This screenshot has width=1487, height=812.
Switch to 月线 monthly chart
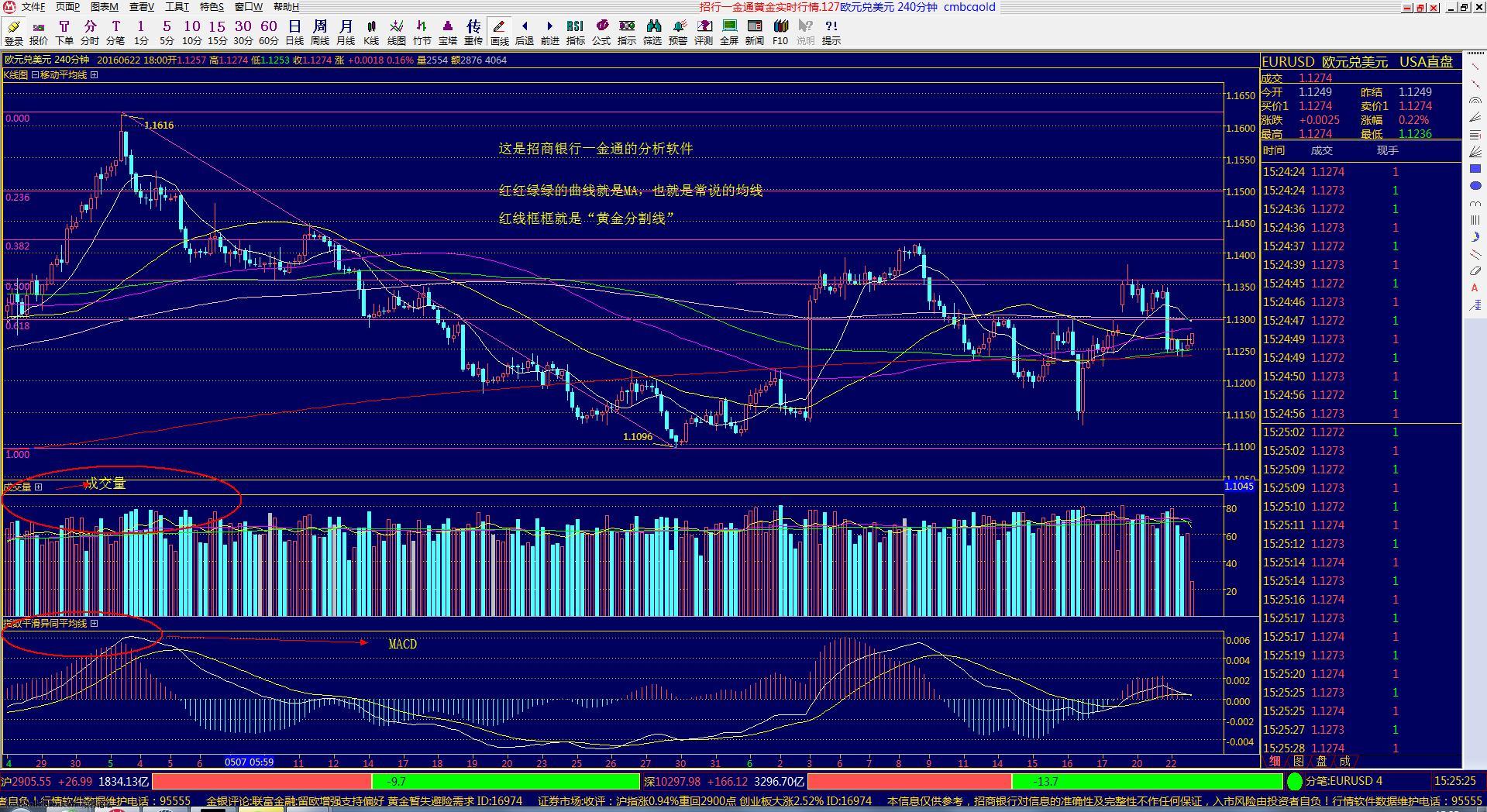tap(346, 33)
